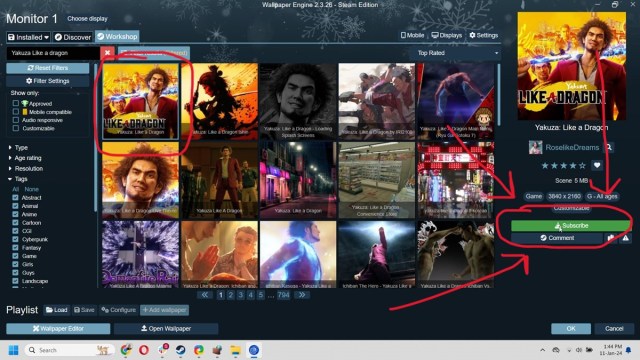Collapse the Tags filter section

18,179
